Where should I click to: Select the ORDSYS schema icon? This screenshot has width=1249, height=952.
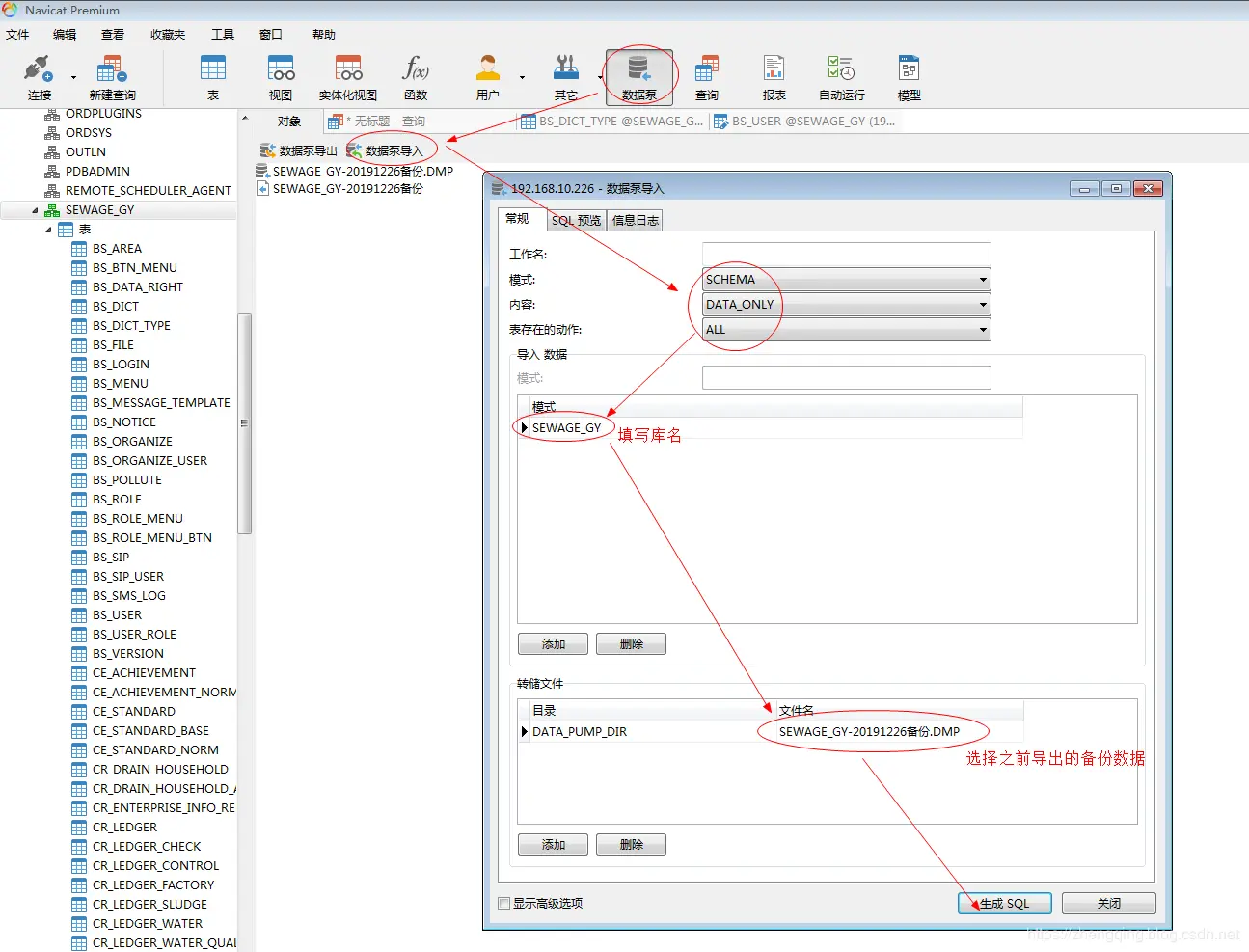pos(52,133)
